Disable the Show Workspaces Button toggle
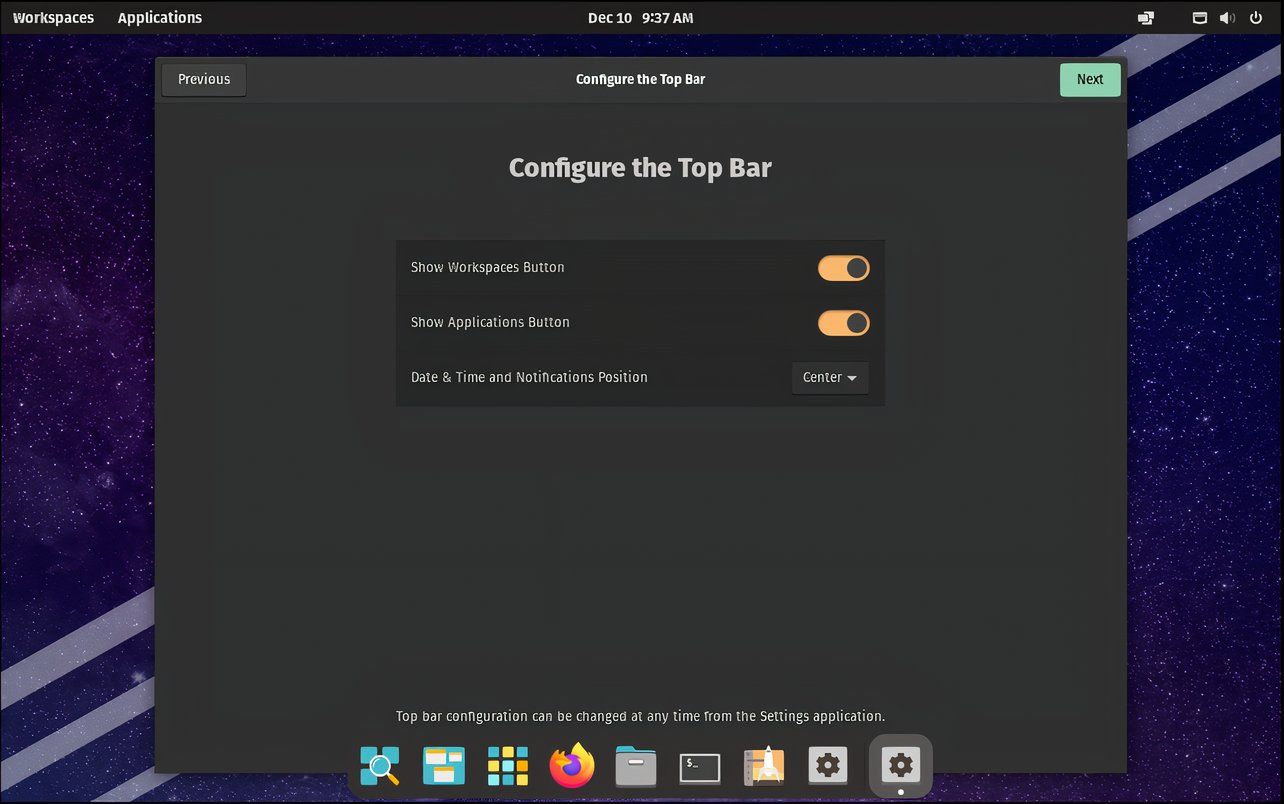Viewport: 1284px width, 804px height. click(843, 268)
